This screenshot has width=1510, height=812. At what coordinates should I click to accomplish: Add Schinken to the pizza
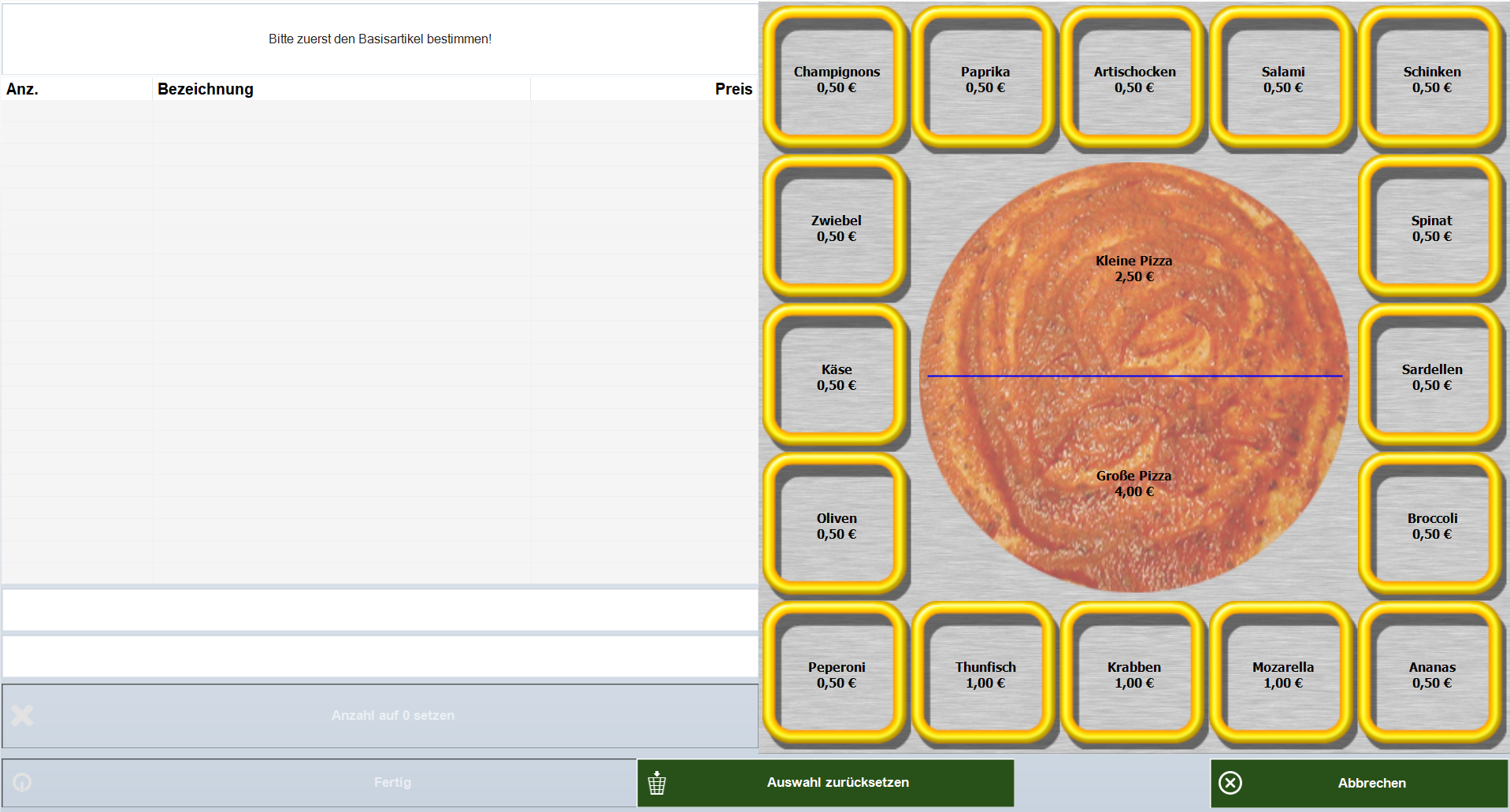click(1431, 79)
